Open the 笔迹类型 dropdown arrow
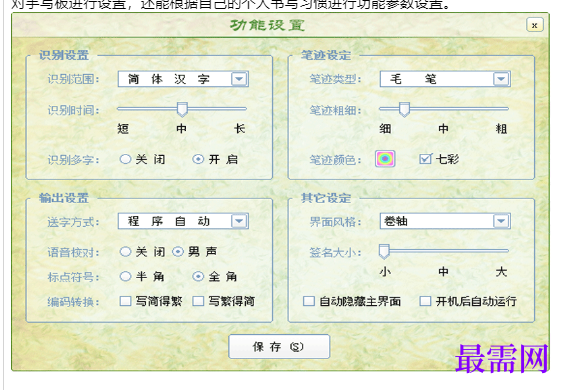The height and width of the screenshot is (390, 567). 501,79
